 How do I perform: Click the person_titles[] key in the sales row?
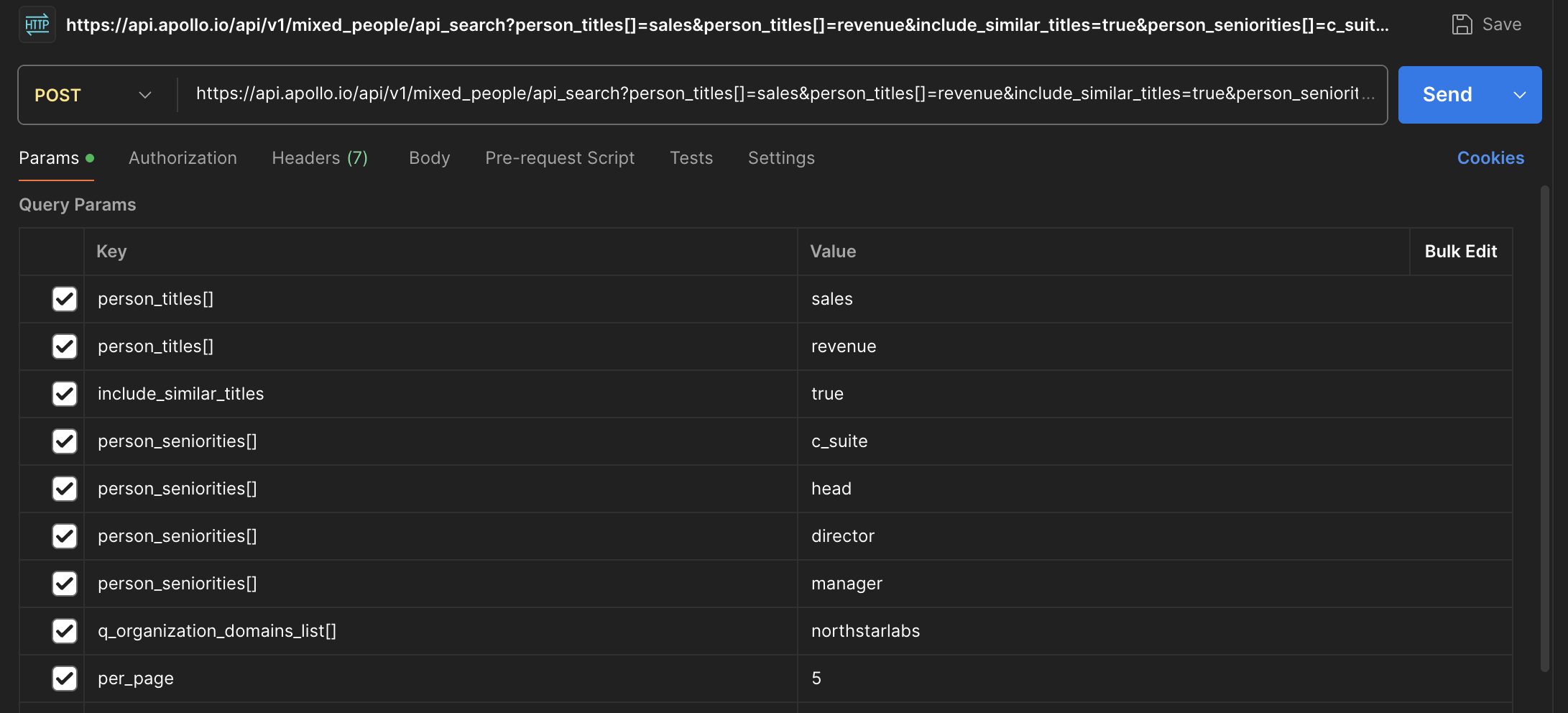point(441,299)
